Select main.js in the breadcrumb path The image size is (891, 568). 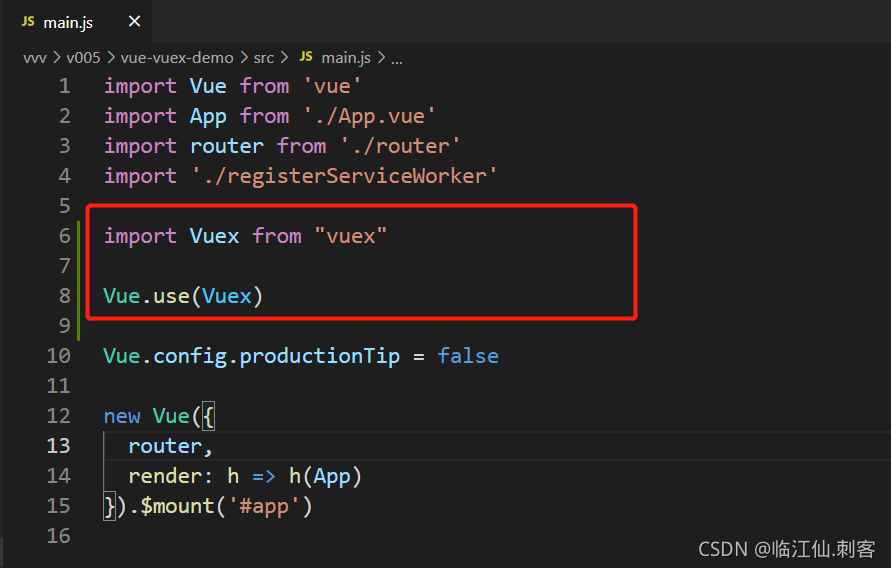coord(346,58)
